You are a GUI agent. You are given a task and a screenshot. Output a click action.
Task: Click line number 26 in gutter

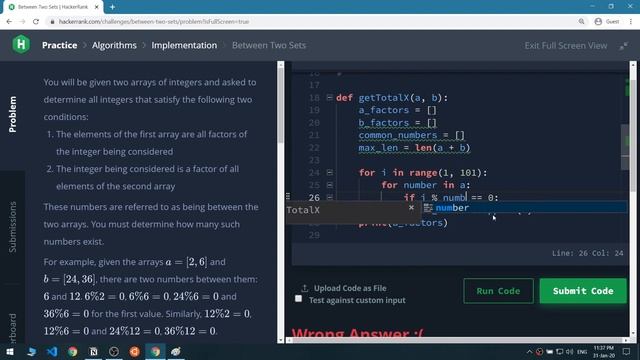314,198
